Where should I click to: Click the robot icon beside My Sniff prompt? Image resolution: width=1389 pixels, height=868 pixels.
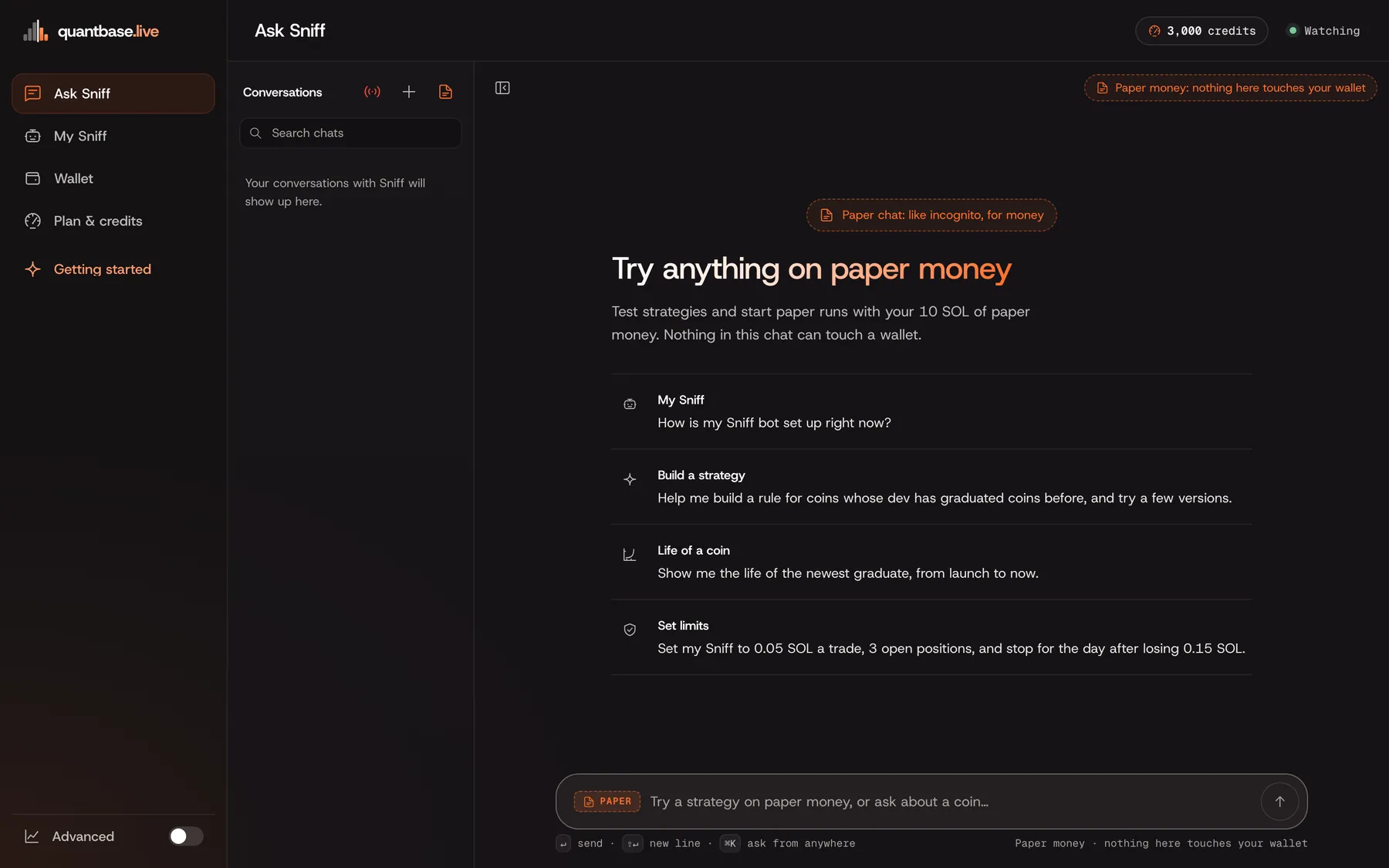[x=630, y=404]
